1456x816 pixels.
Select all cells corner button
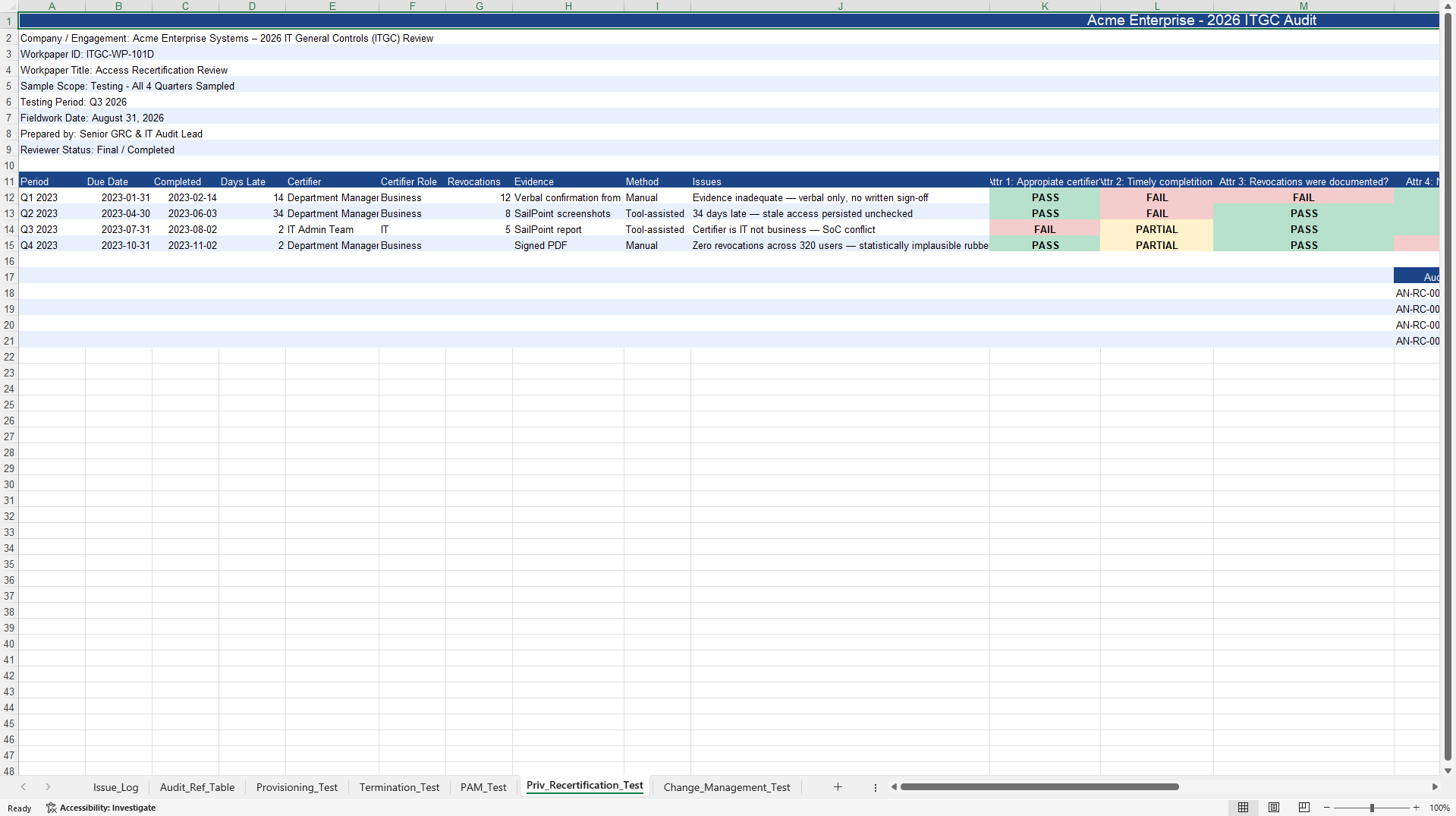click(9, 6)
